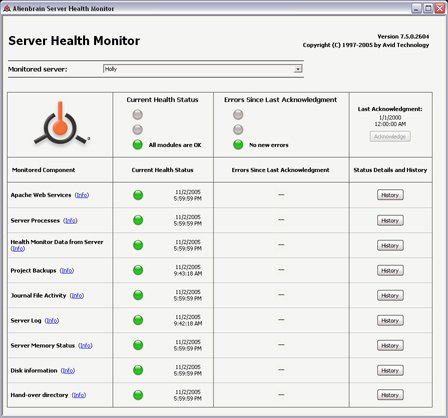
Task: Click the Server Memory Status component name
Action: pos(42,345)
